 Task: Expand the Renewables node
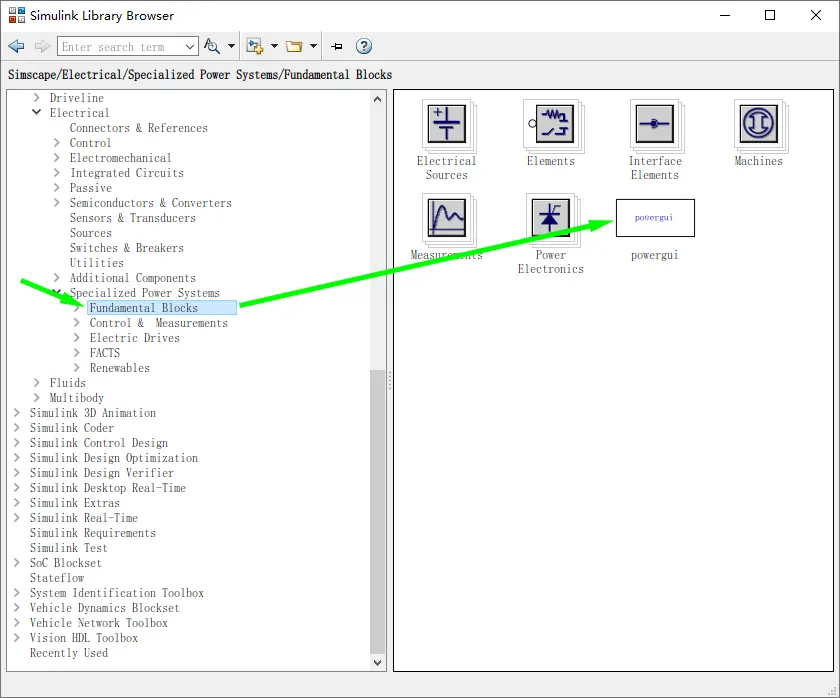point(77,367)
